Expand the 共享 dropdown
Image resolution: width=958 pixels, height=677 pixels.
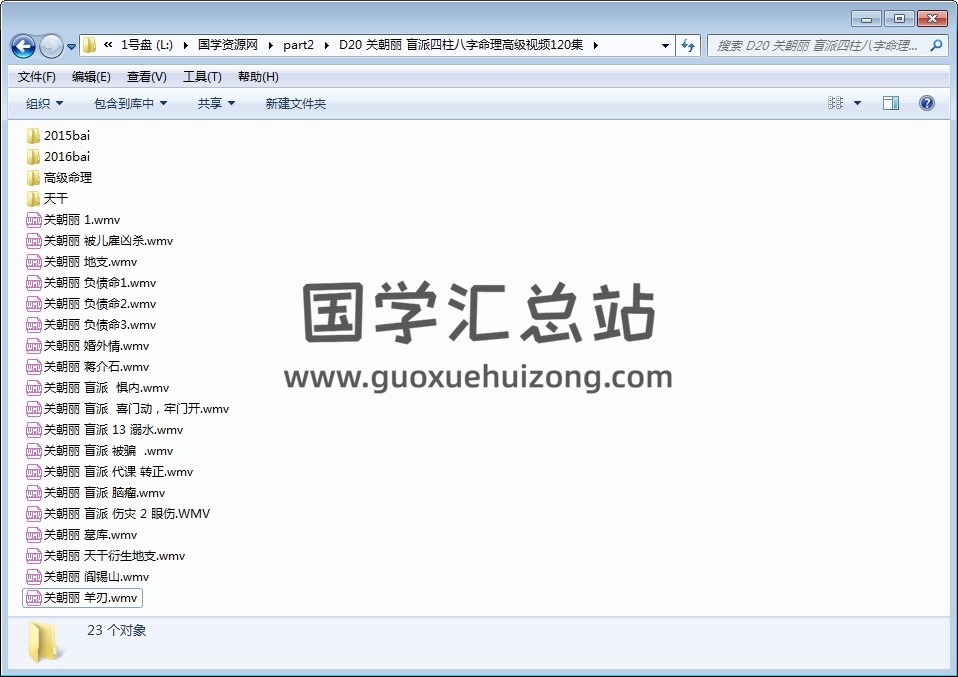point(216,103)
